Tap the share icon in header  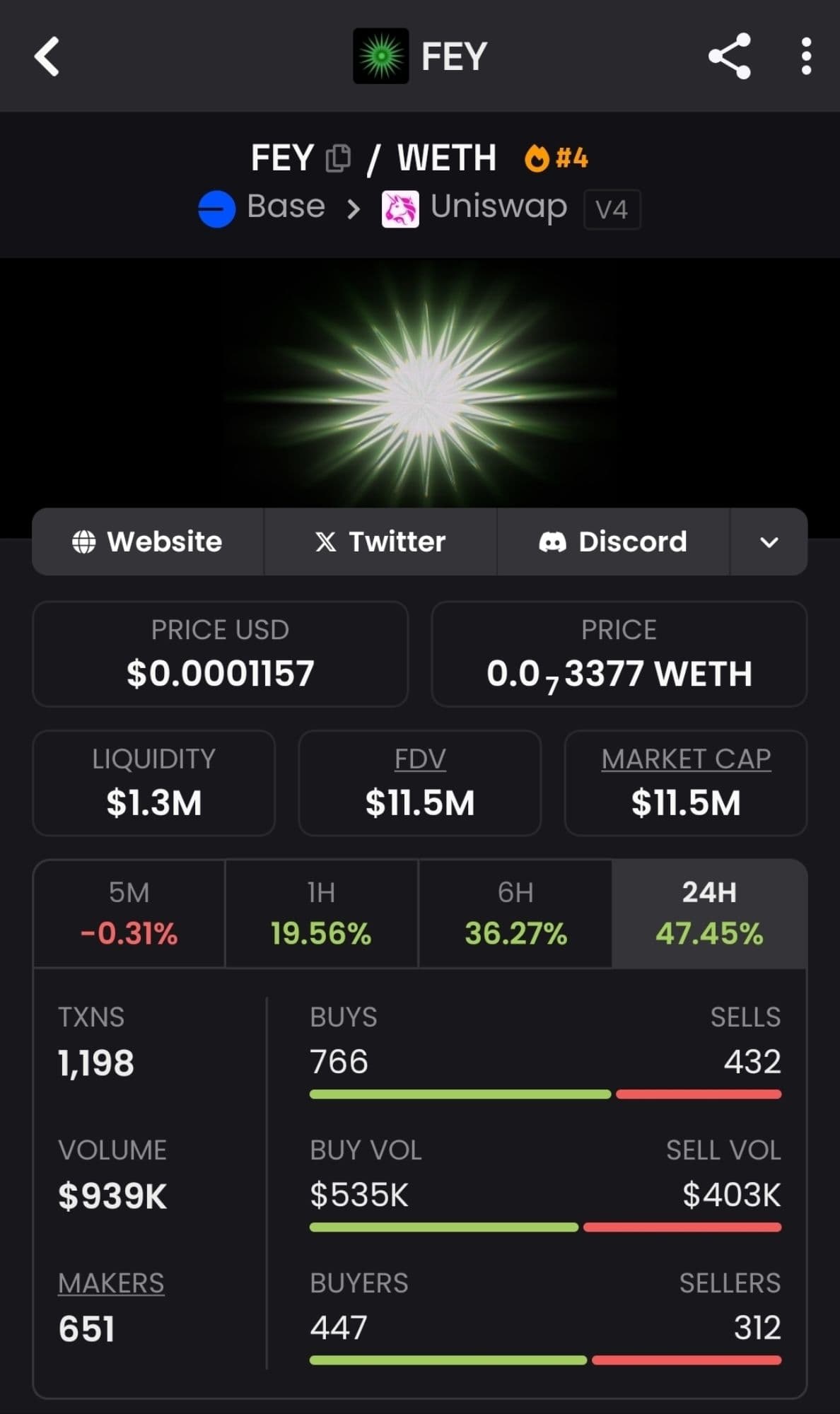(x=729, y=57)
